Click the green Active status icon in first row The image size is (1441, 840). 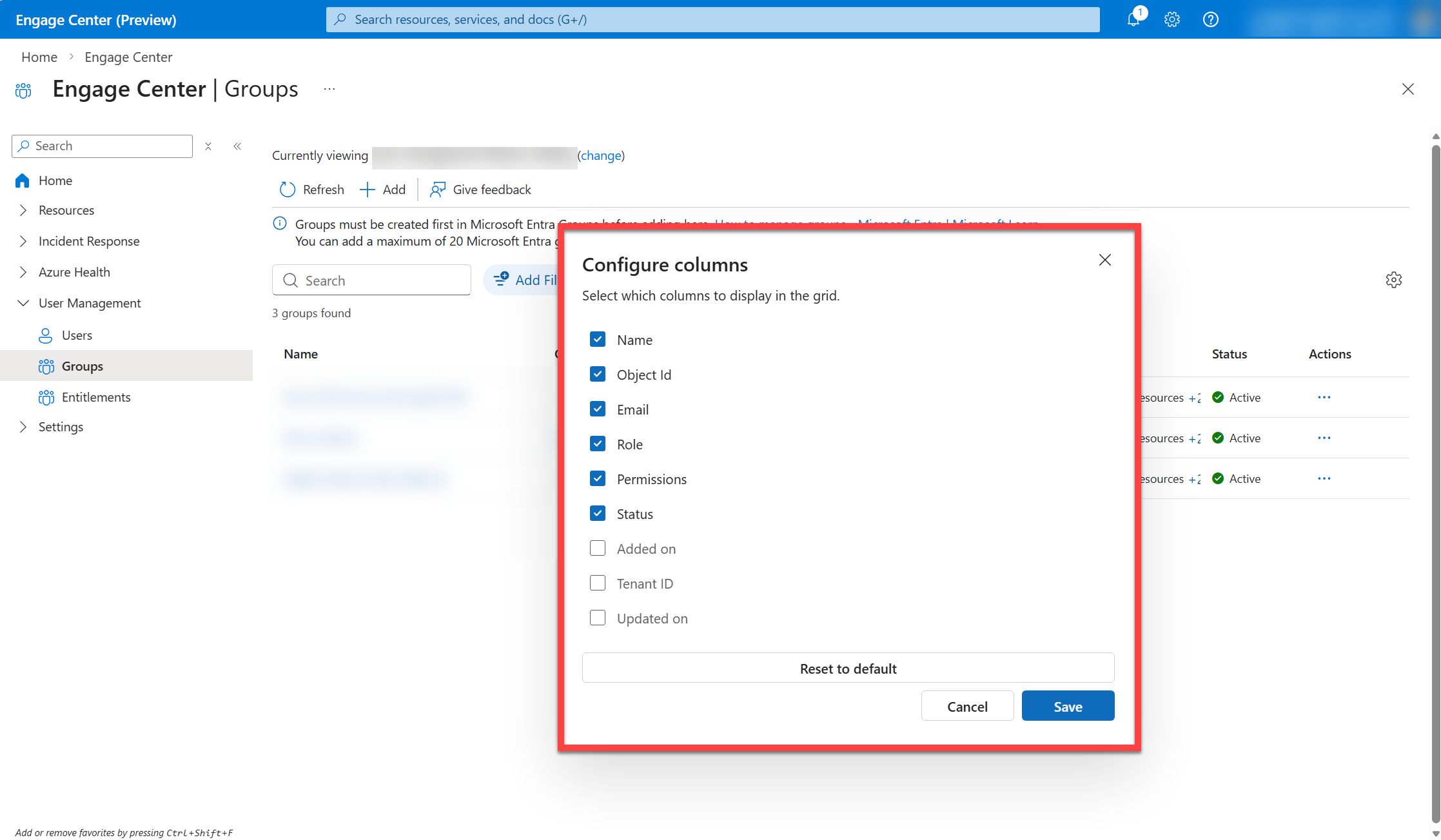pos(1218,397)
